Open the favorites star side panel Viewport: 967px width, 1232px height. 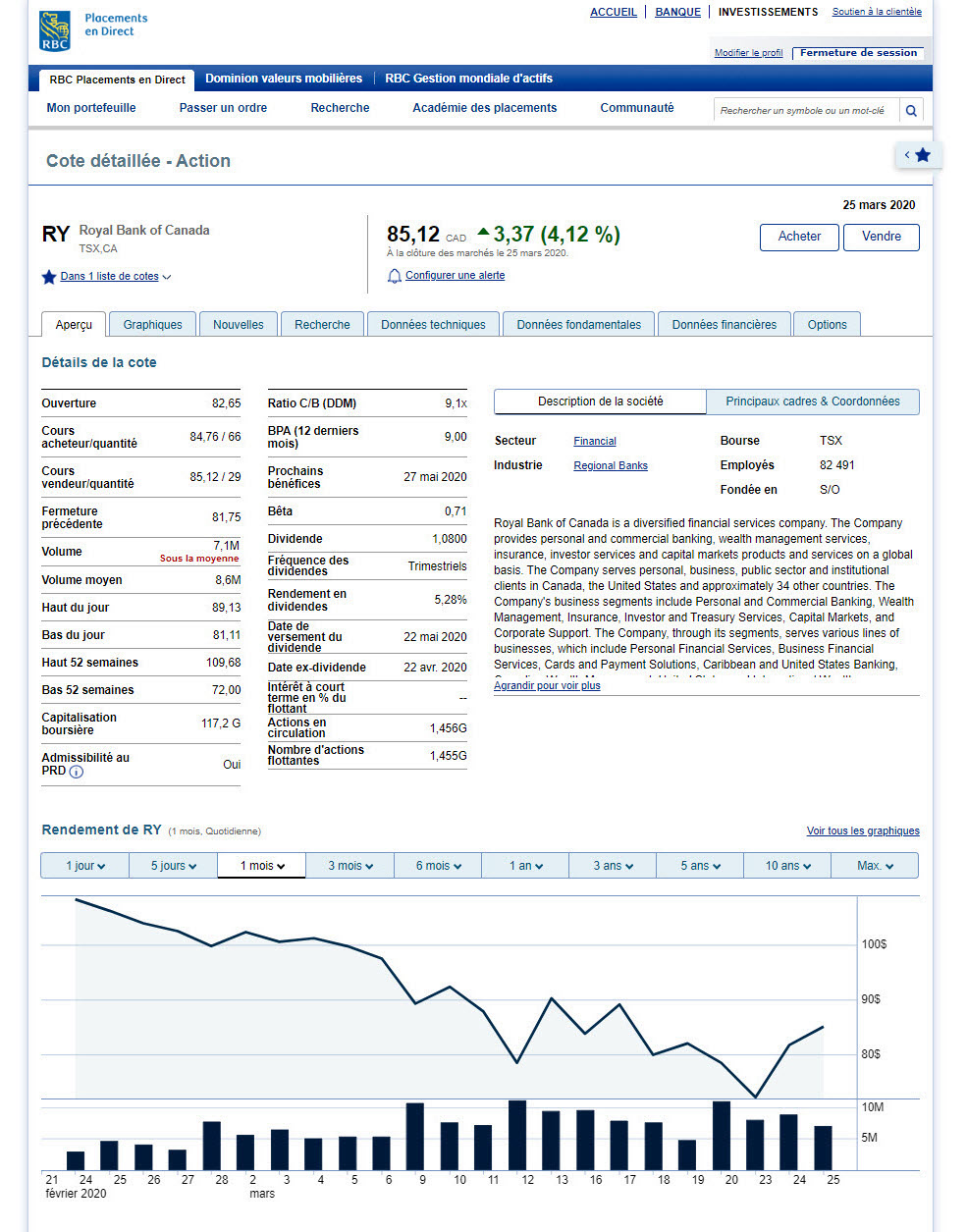pyautogui.click(x=919, y=155)
